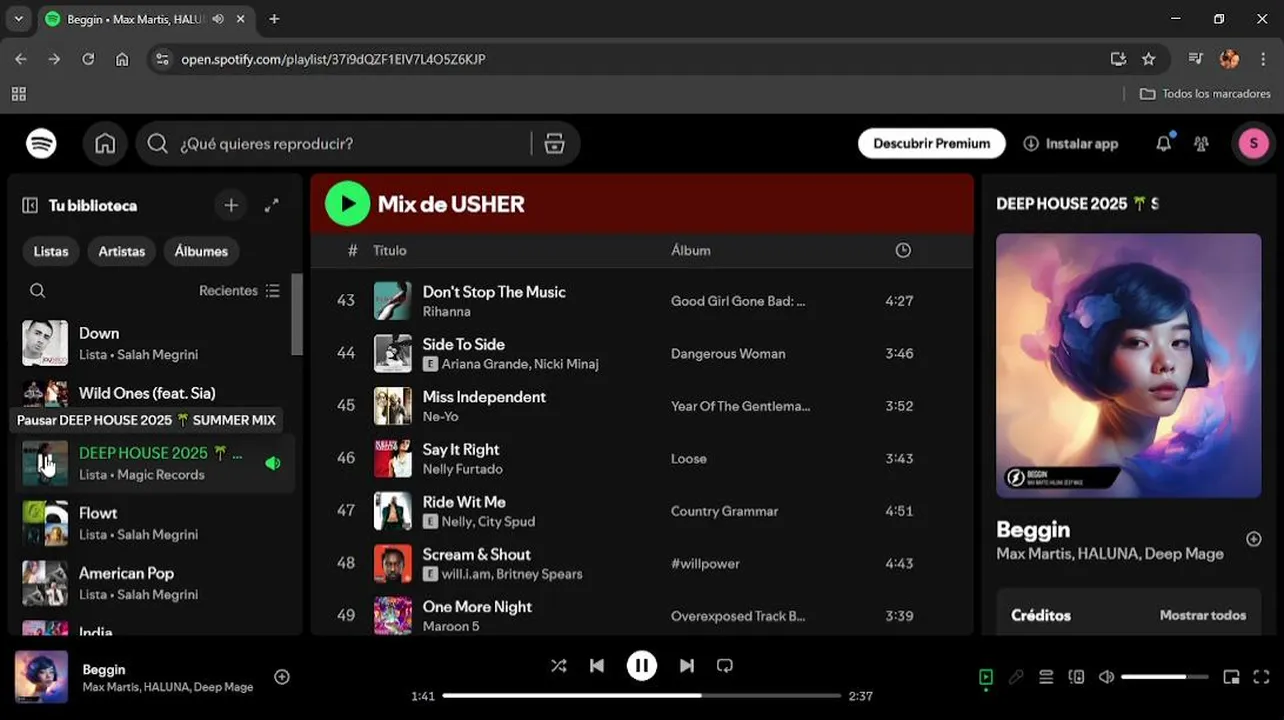Adjust the volume slider
Viewport: 1284px width, 720px height.
[1166, 677]
